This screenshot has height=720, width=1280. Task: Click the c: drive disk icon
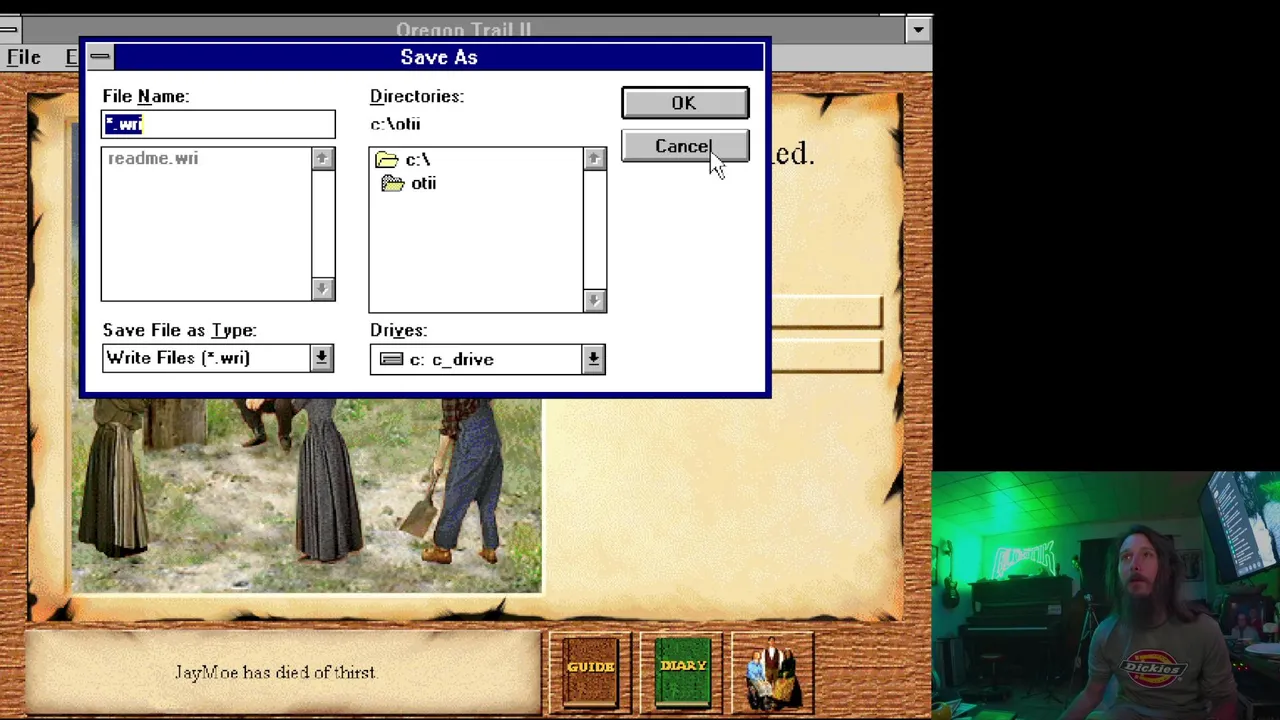(x=391, y=359)
